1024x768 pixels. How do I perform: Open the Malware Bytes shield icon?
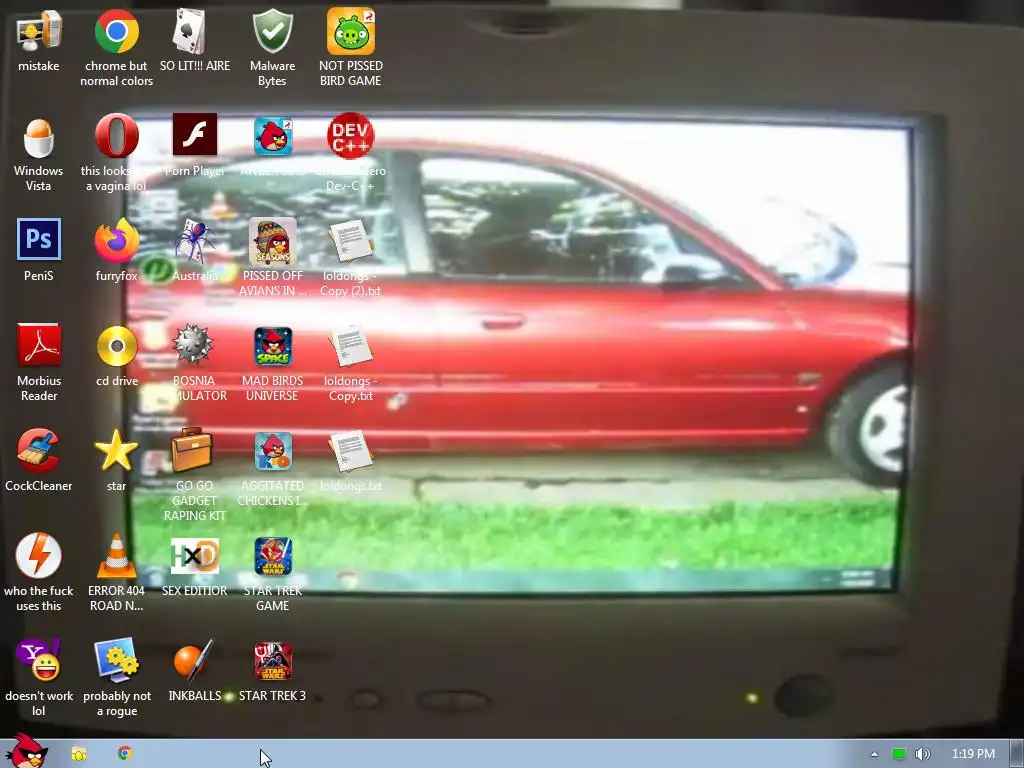click(272, 31)
